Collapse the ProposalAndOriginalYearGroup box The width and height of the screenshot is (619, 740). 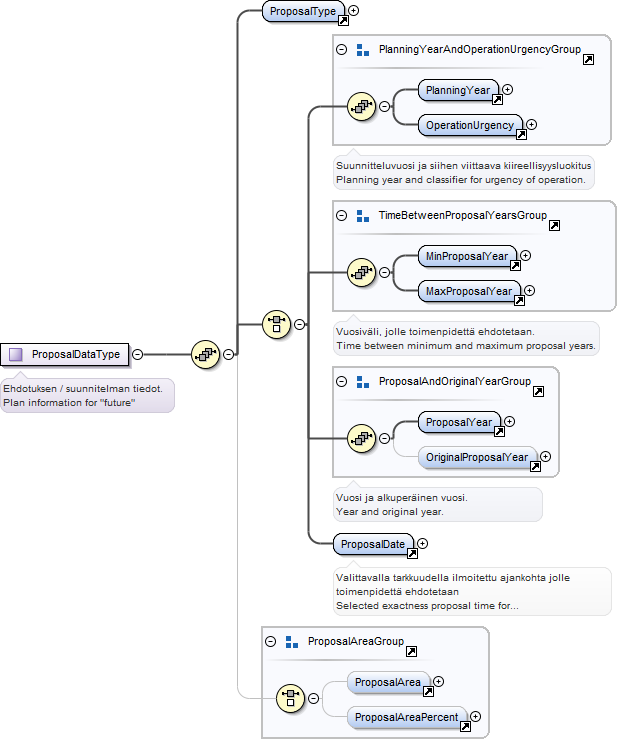(342, 381)
